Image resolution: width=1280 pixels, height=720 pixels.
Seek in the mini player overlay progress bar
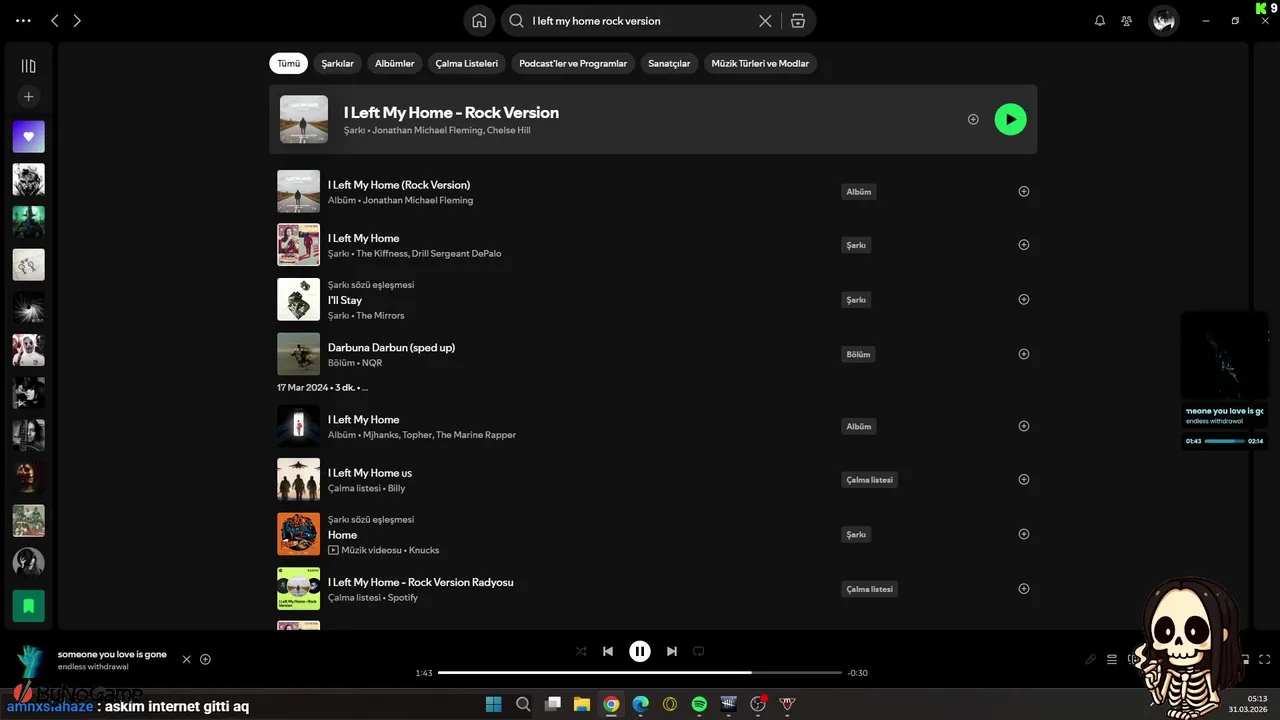point(1225,441)
